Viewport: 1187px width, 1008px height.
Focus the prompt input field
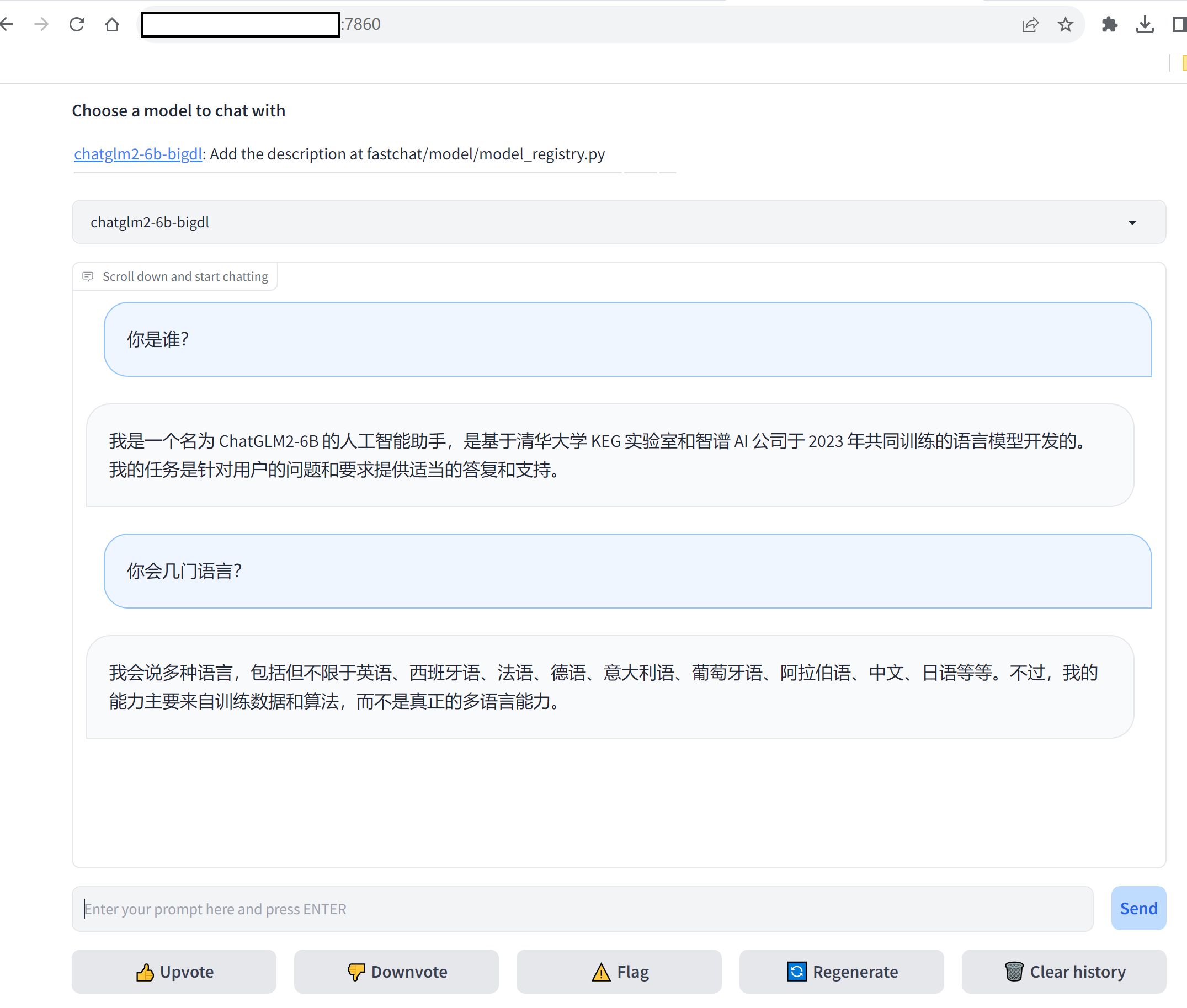(582, 909)
